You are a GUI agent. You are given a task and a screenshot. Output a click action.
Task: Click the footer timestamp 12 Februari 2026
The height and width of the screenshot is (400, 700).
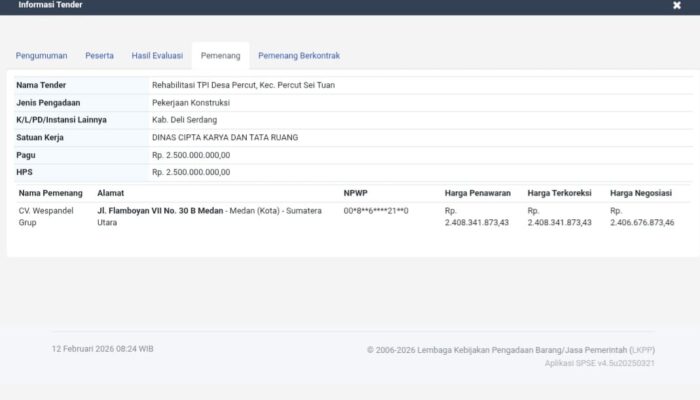(102, 349)
